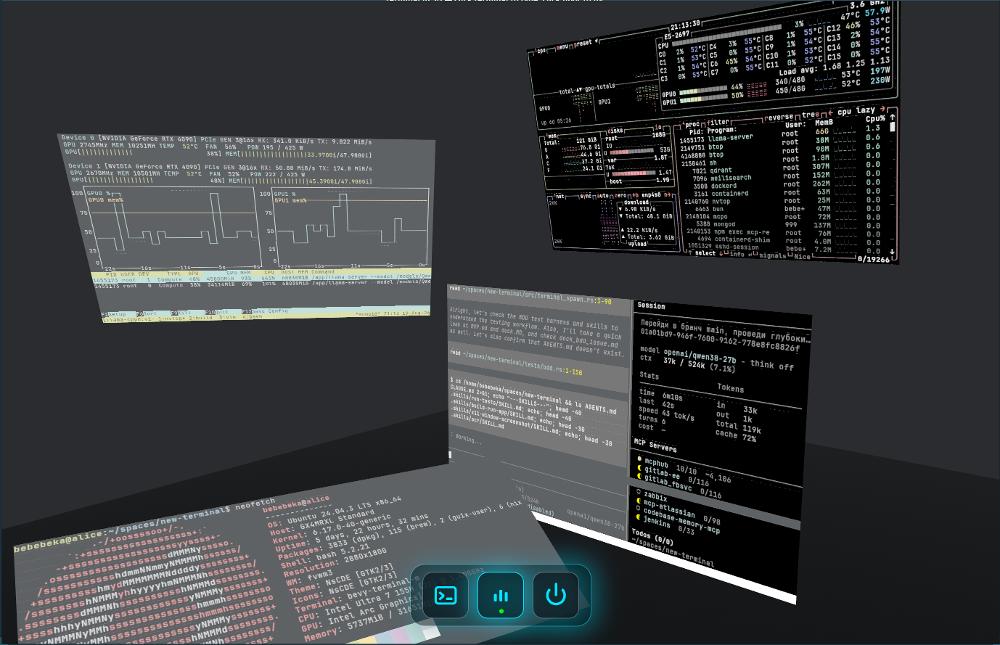1000x645 pixels.
Task: Toggle reverse sorting in btop
Action: (781, 117)
